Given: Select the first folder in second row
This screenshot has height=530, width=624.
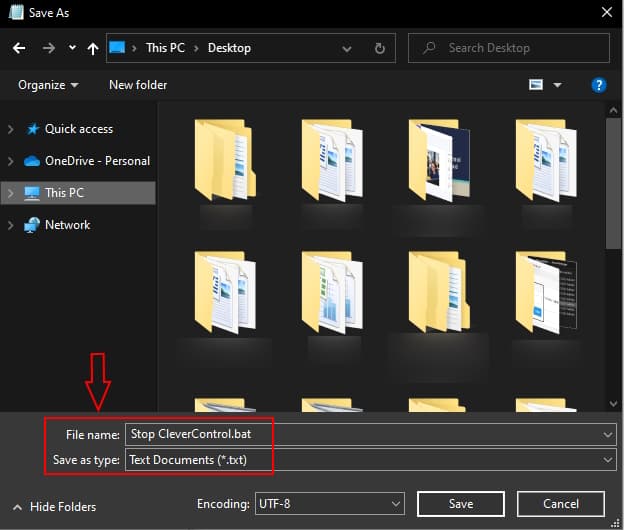Looking at the screenshot, I should pos(225,292).
